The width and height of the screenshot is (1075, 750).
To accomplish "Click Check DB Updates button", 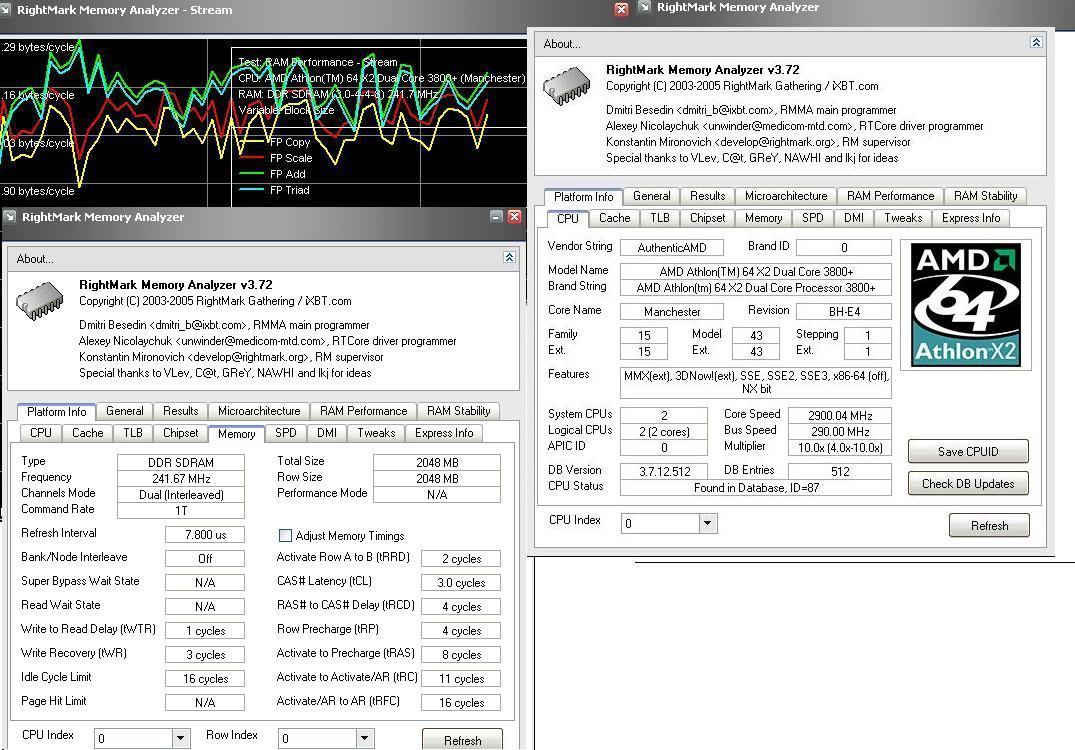I will click(968, 483).
